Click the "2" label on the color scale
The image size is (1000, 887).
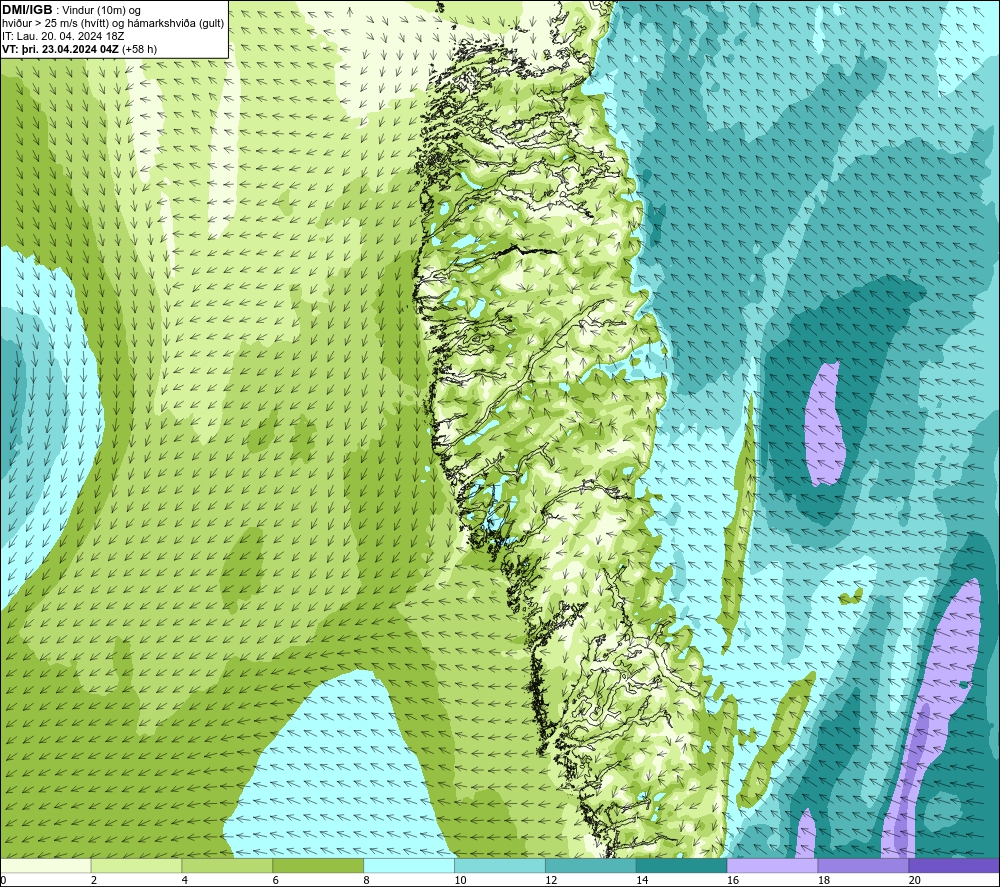(x=94, y=880)
